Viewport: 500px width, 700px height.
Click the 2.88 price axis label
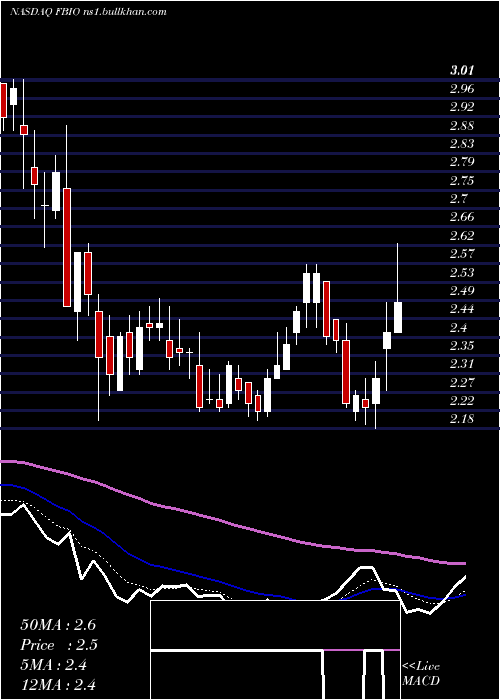click(462, 125)
